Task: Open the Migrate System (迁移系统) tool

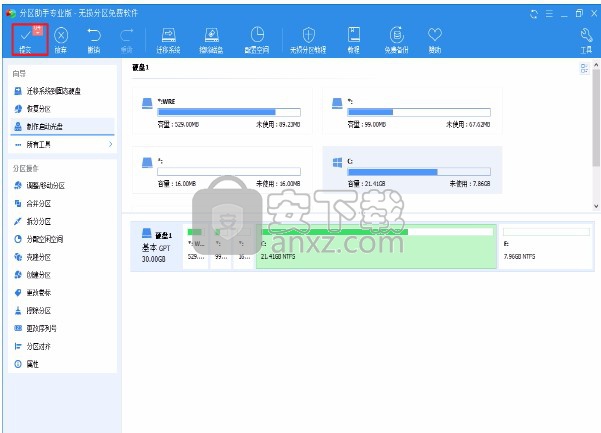Action: click(x=168, y=40)
